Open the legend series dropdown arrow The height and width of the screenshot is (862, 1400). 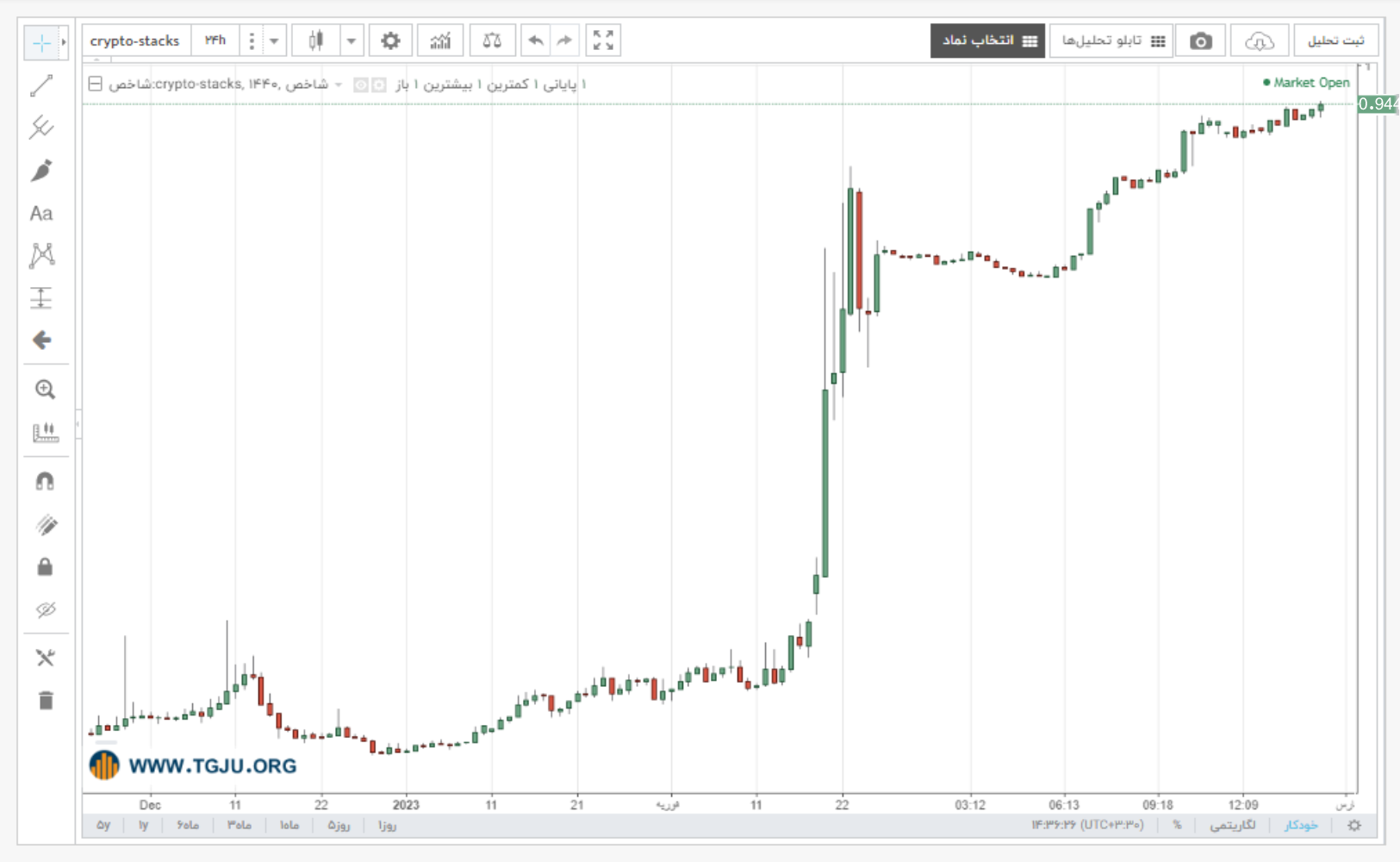(339, 84)
